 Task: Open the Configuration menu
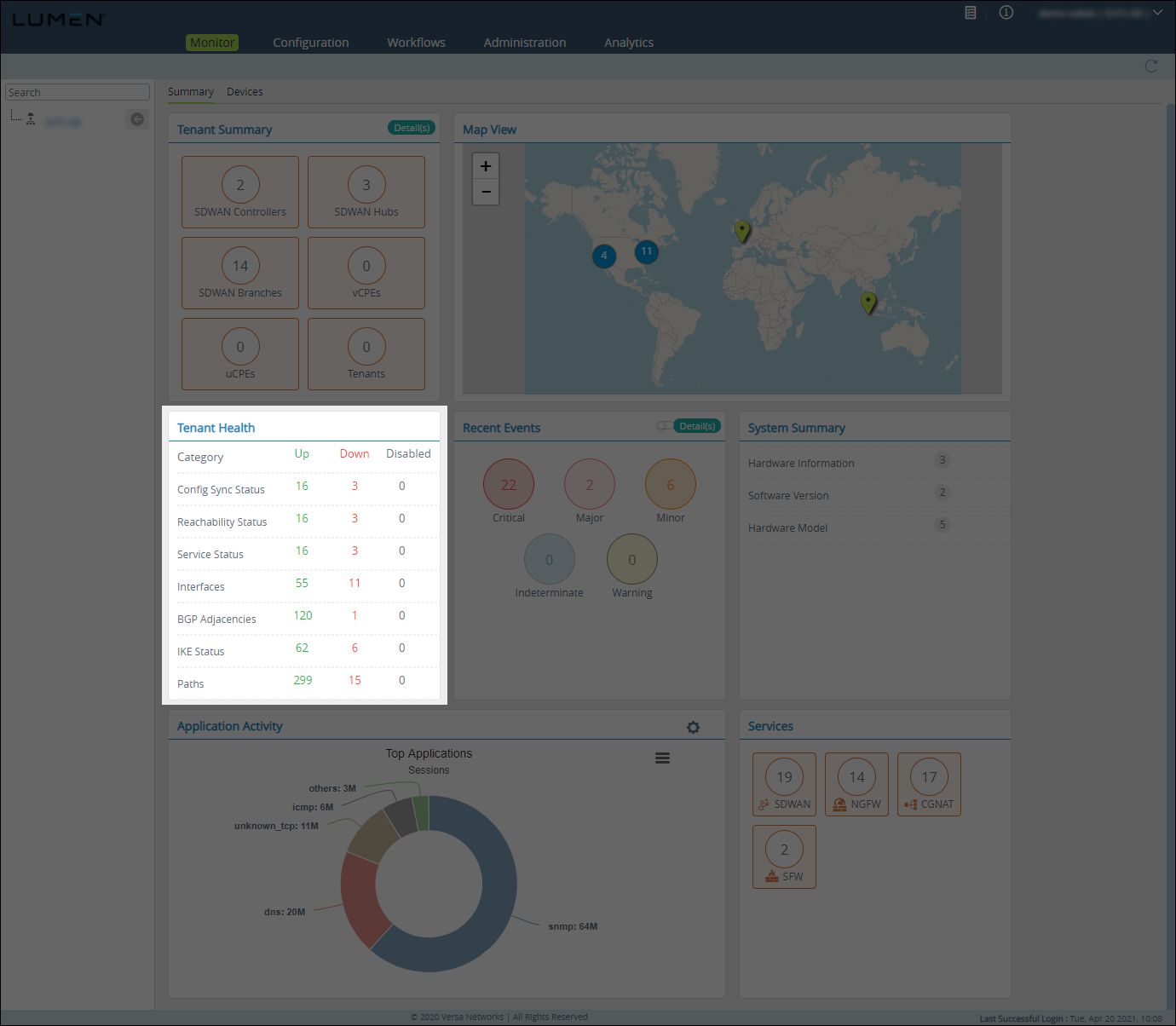pos(310,43)
